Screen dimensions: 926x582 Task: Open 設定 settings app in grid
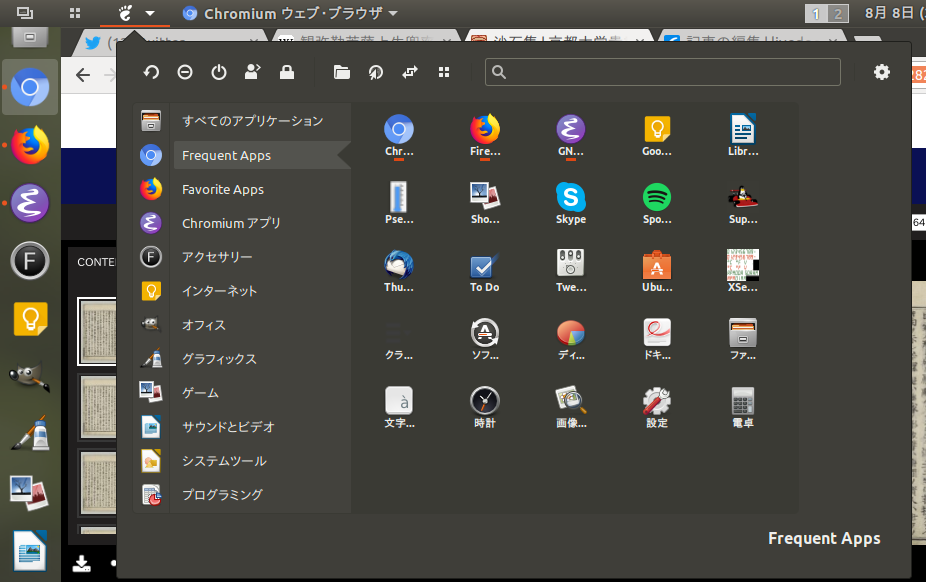657,407
